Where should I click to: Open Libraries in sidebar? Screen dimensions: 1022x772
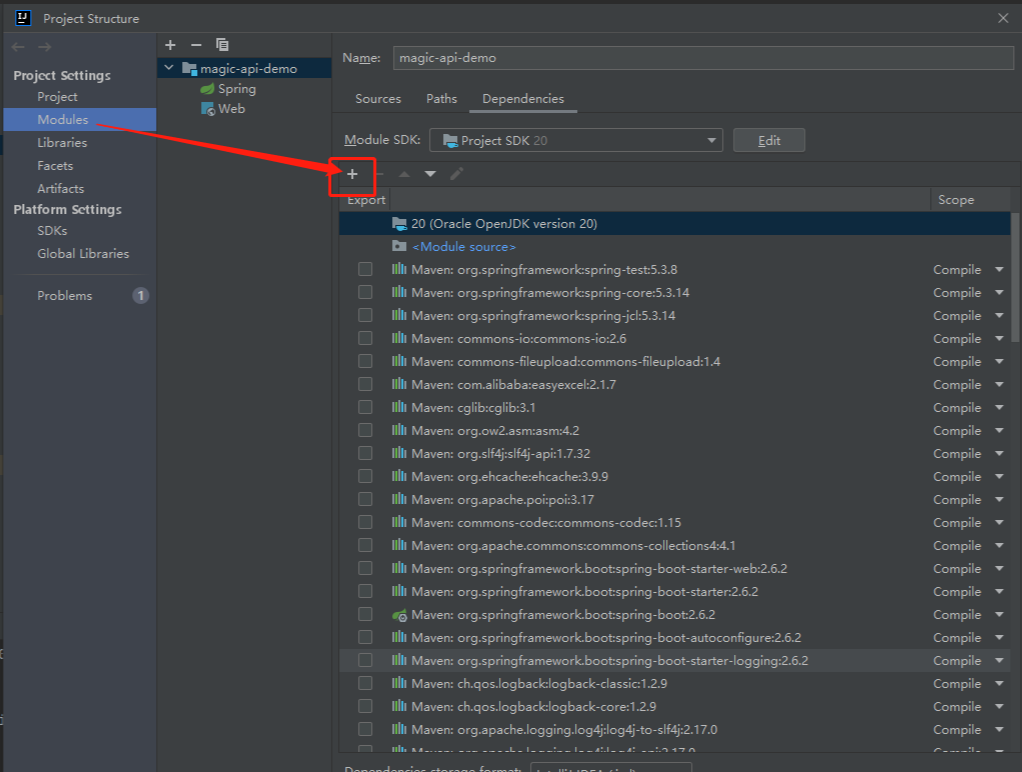click(62, 142)
